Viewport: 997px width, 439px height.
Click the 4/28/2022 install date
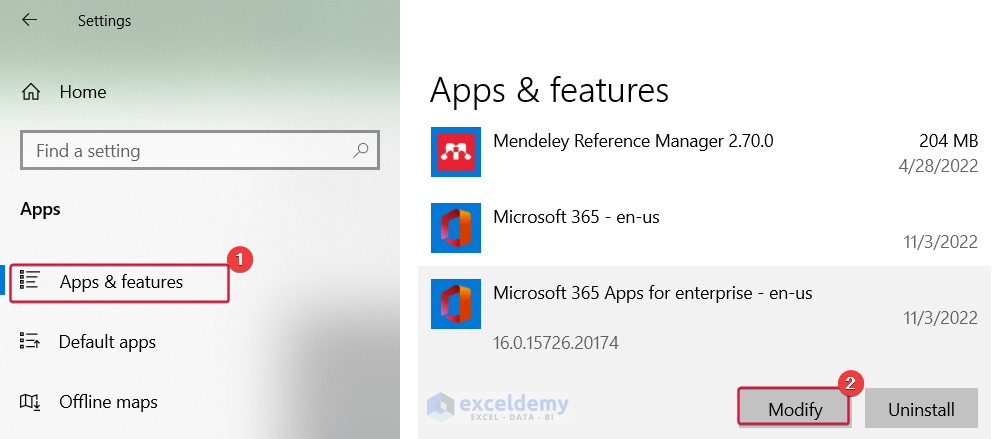(938, 165)
